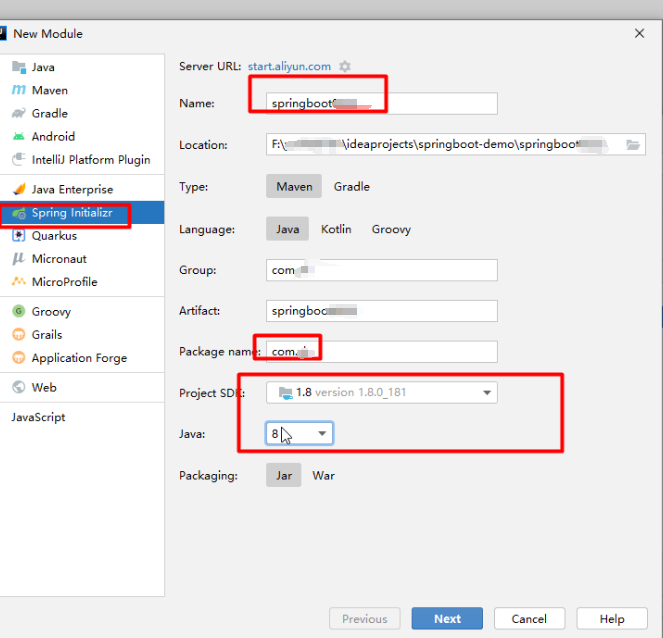Viewport: 663px width, 638px height.
Task: Click into the Name input field
Action: 382,104
